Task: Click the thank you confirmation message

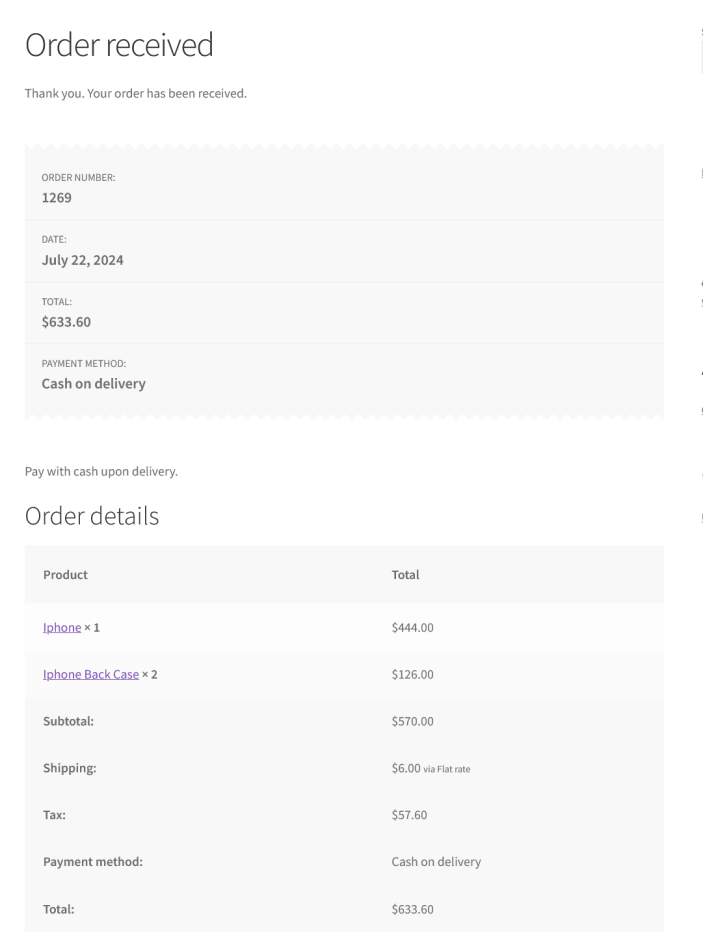Action: click(x=135, y=94)
